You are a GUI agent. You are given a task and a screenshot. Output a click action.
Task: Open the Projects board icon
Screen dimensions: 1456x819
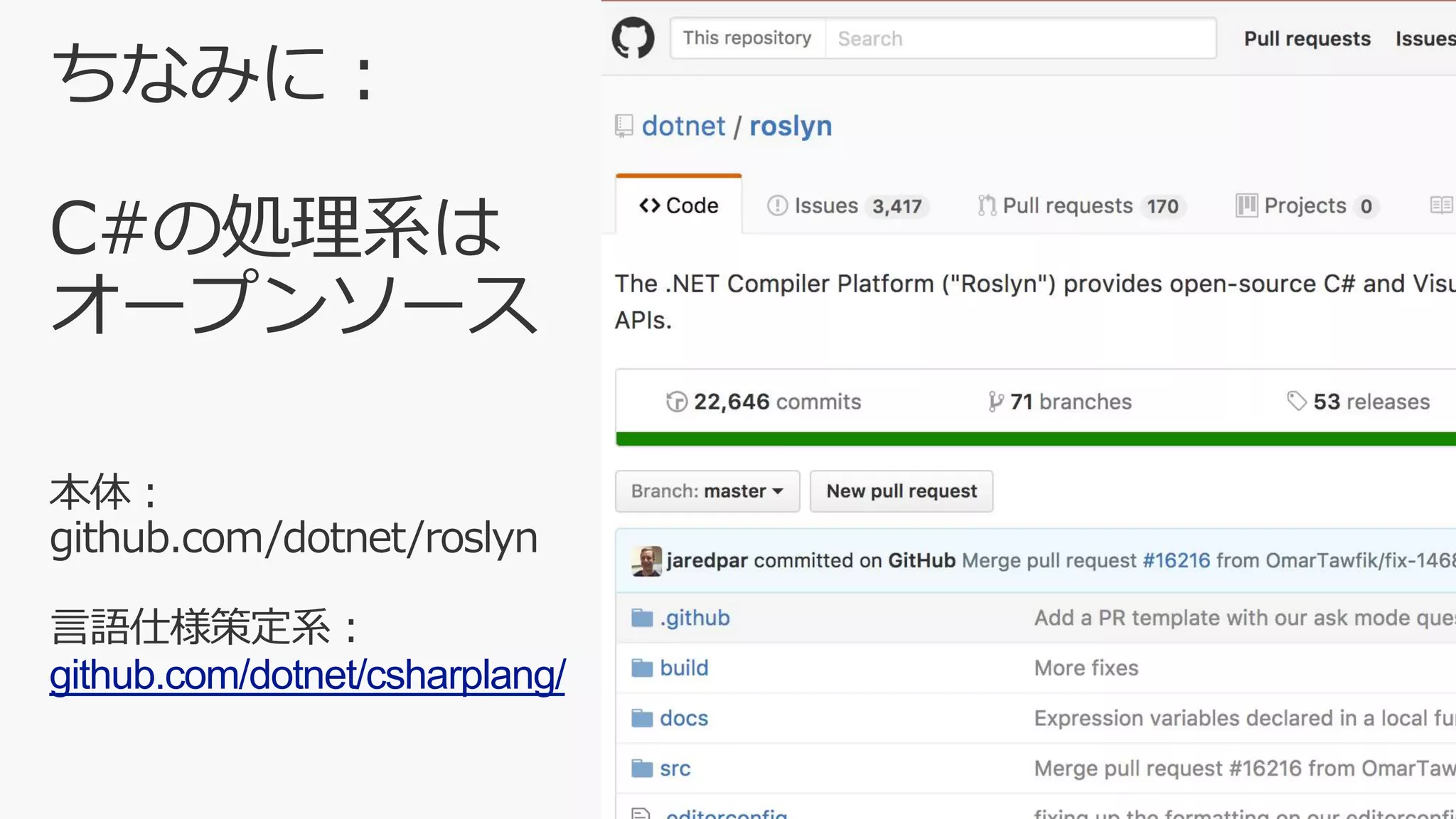[1246, 205]
